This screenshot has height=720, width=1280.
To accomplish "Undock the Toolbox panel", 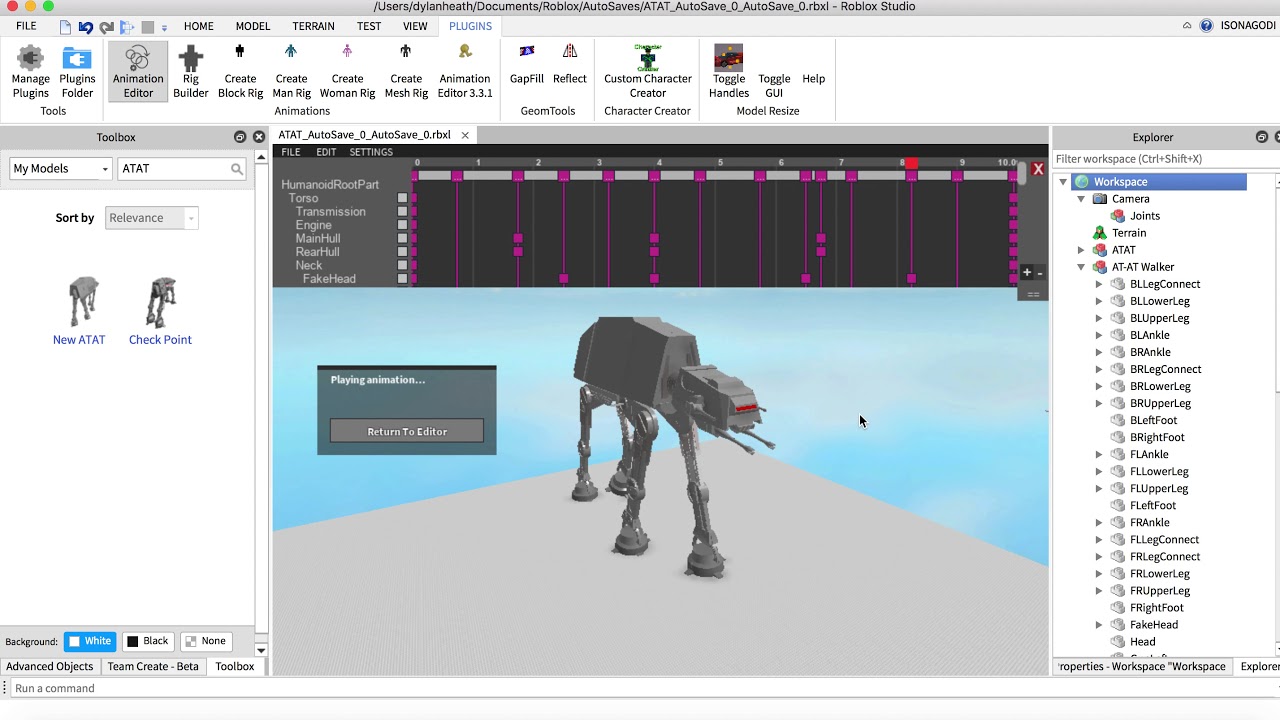I will pos(240,137).
